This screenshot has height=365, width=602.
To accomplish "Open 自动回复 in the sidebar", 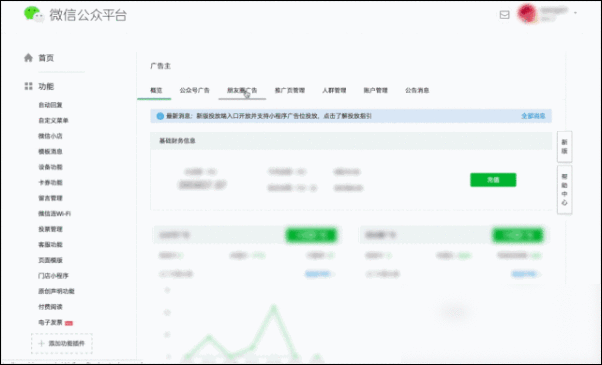I will [x=50, y=105].
